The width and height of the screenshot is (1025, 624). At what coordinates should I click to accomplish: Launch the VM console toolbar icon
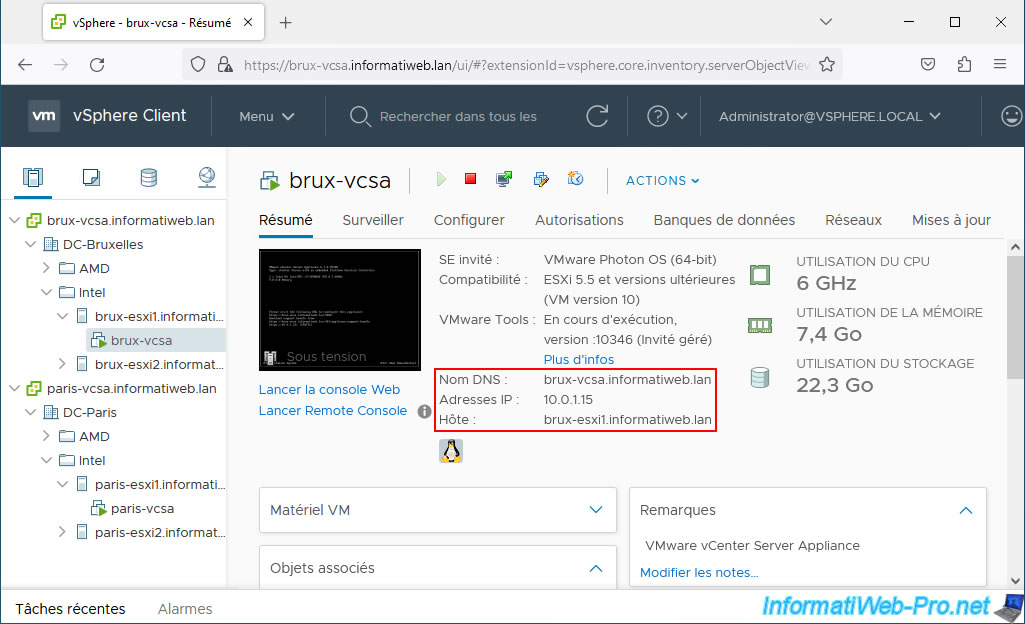pyautogui.click(x=504, y=179)
